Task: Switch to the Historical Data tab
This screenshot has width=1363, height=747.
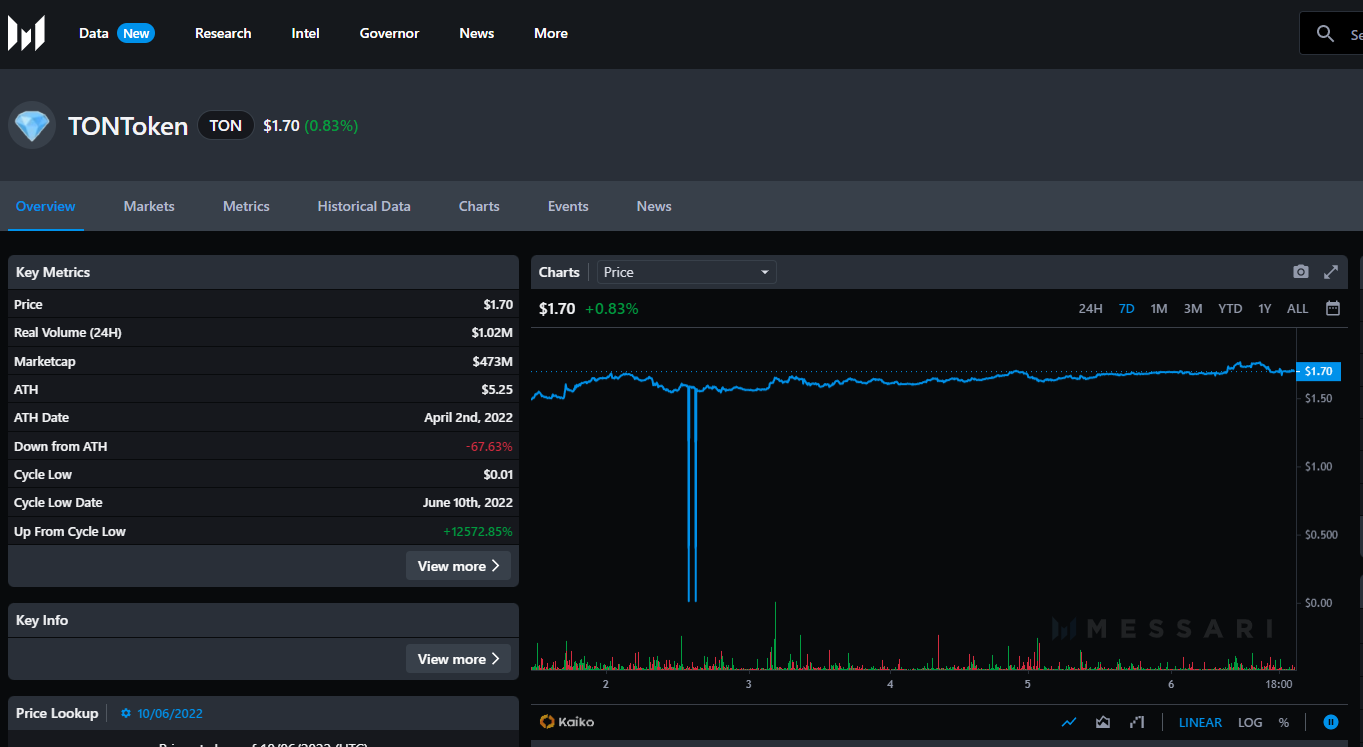Action: point(364,206)
